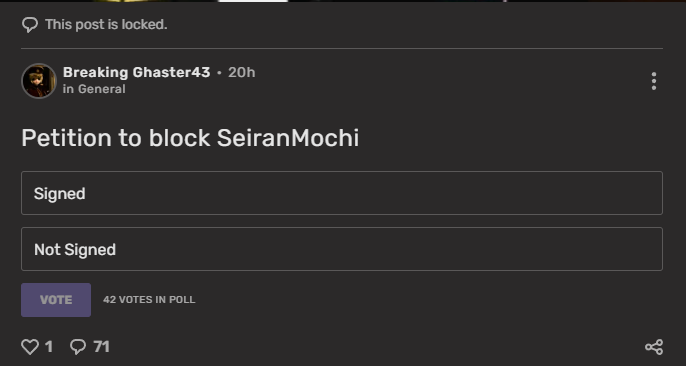
Task: Click the This post is locked notice
Action: (106, 24)
